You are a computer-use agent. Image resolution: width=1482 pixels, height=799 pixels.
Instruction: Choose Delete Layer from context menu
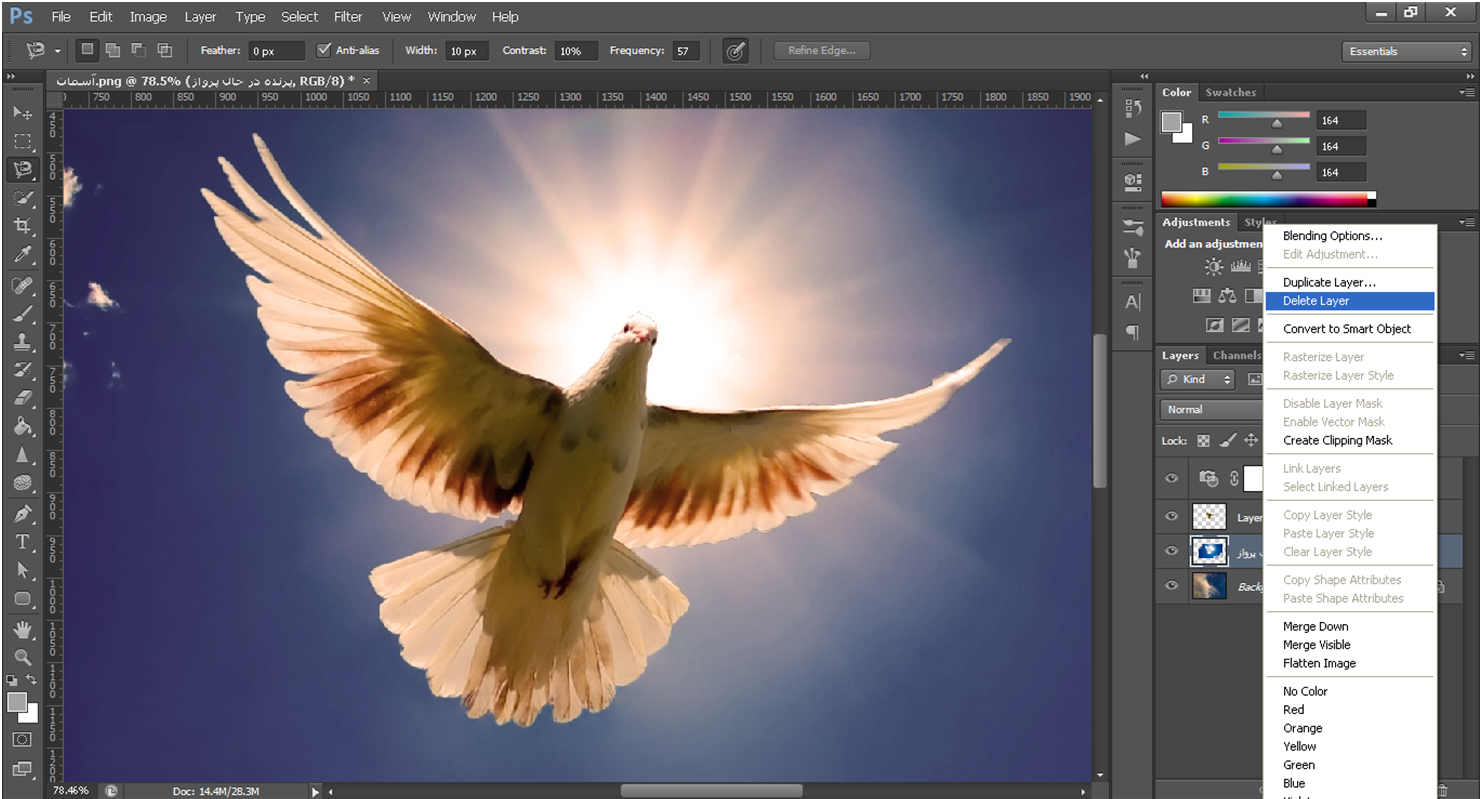[1350, 301]
